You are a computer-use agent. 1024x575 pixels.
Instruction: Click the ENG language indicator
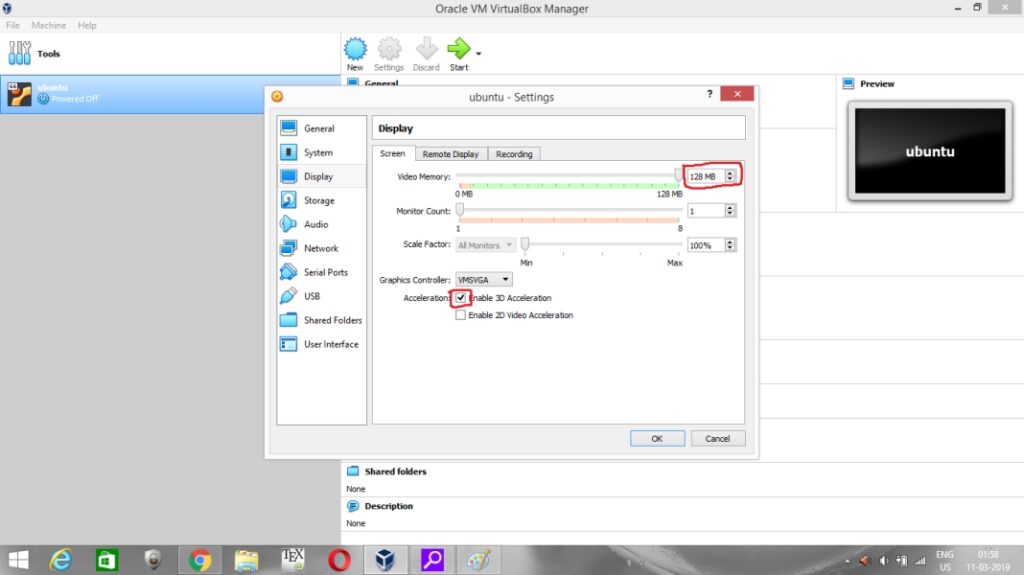tap(944, 554)
